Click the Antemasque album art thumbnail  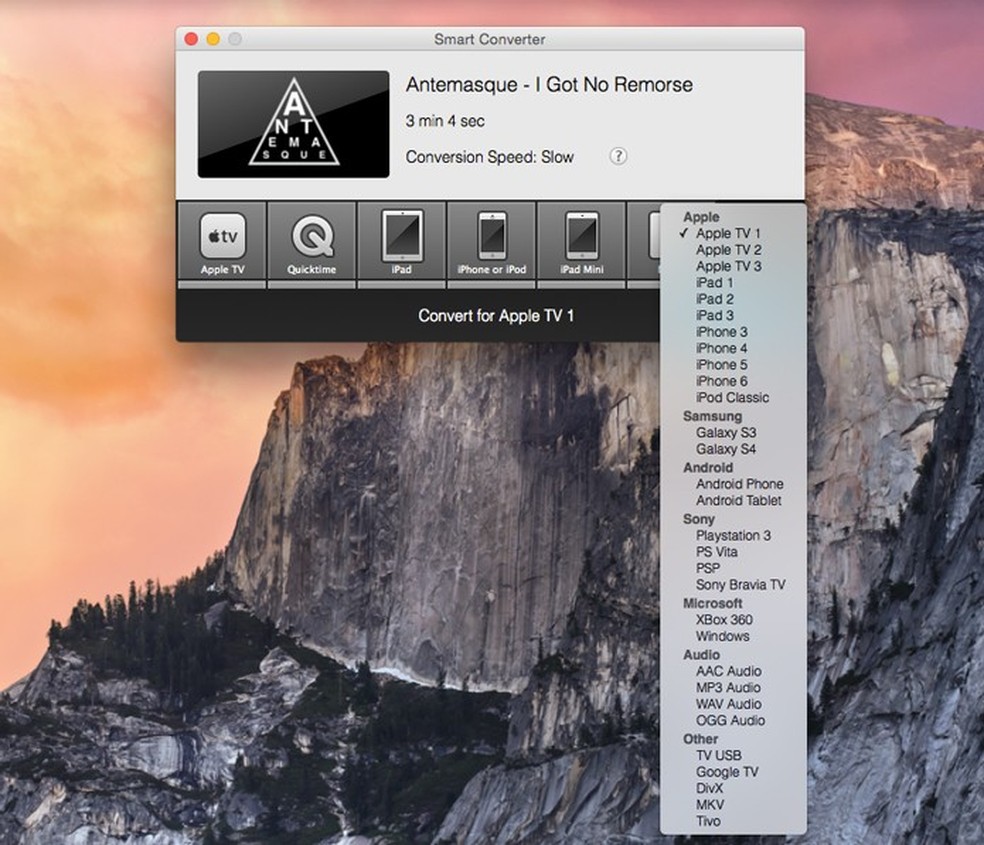[293, 124]
